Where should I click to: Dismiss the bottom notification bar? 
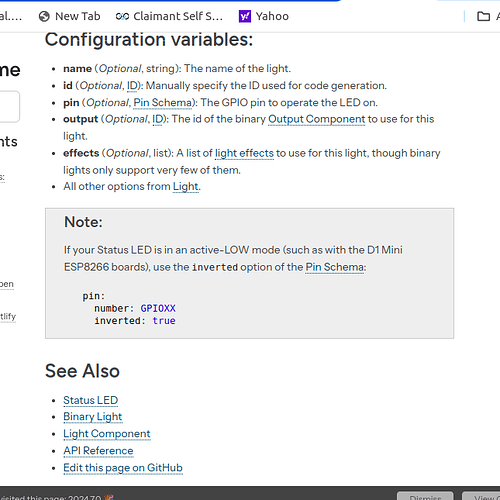[425, 496]
